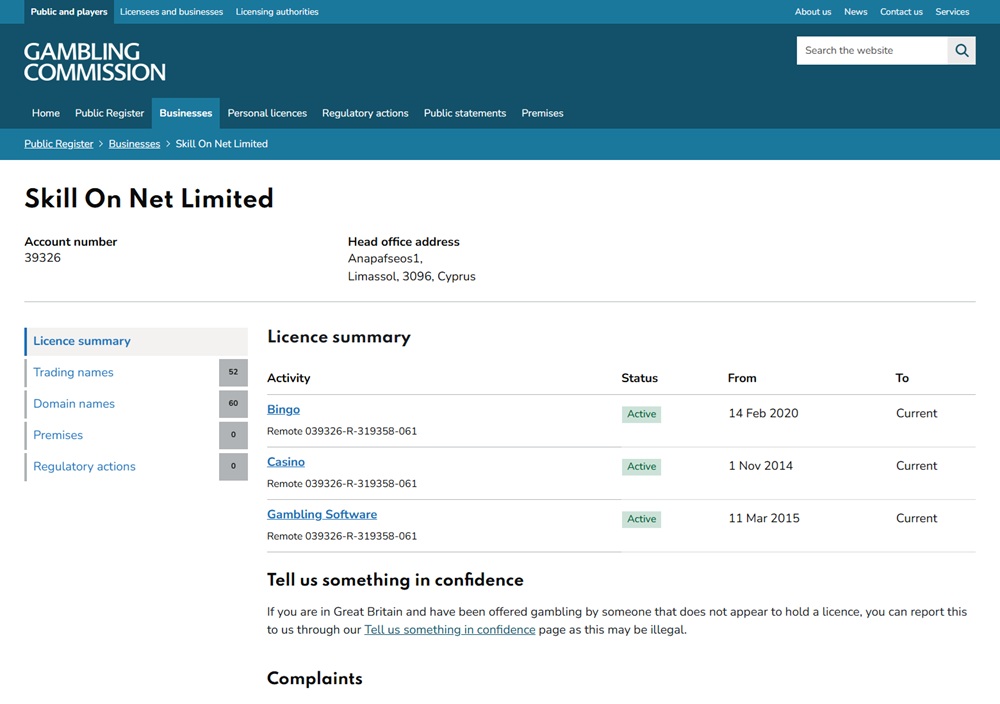Click the licence number under Bingo
This screenshot has width=1000, height=704.
coord(342,431)
